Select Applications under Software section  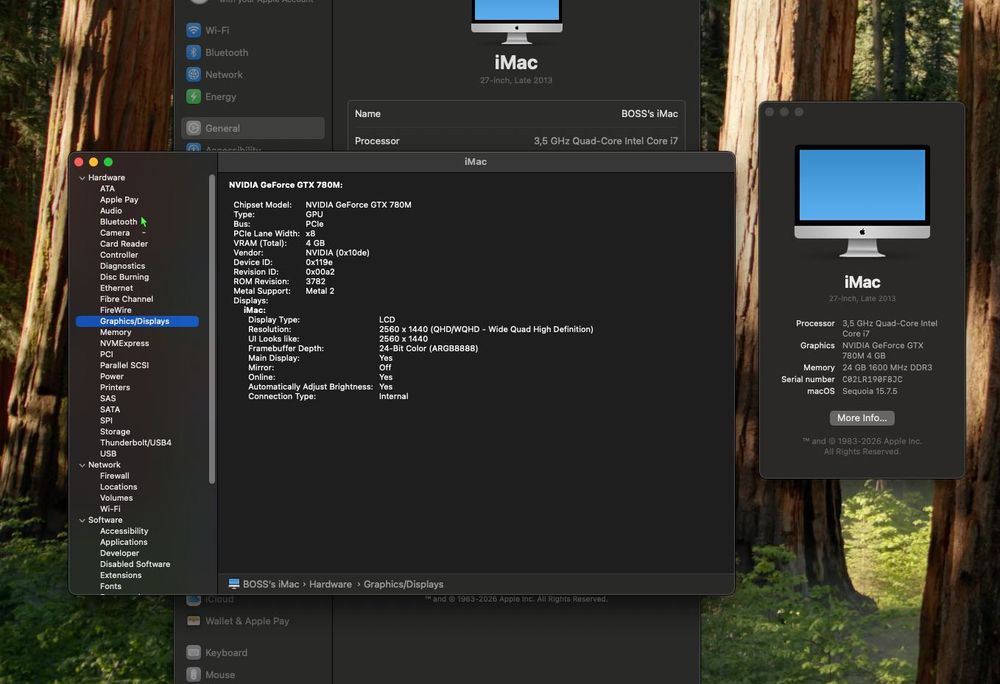pos(123,542)
